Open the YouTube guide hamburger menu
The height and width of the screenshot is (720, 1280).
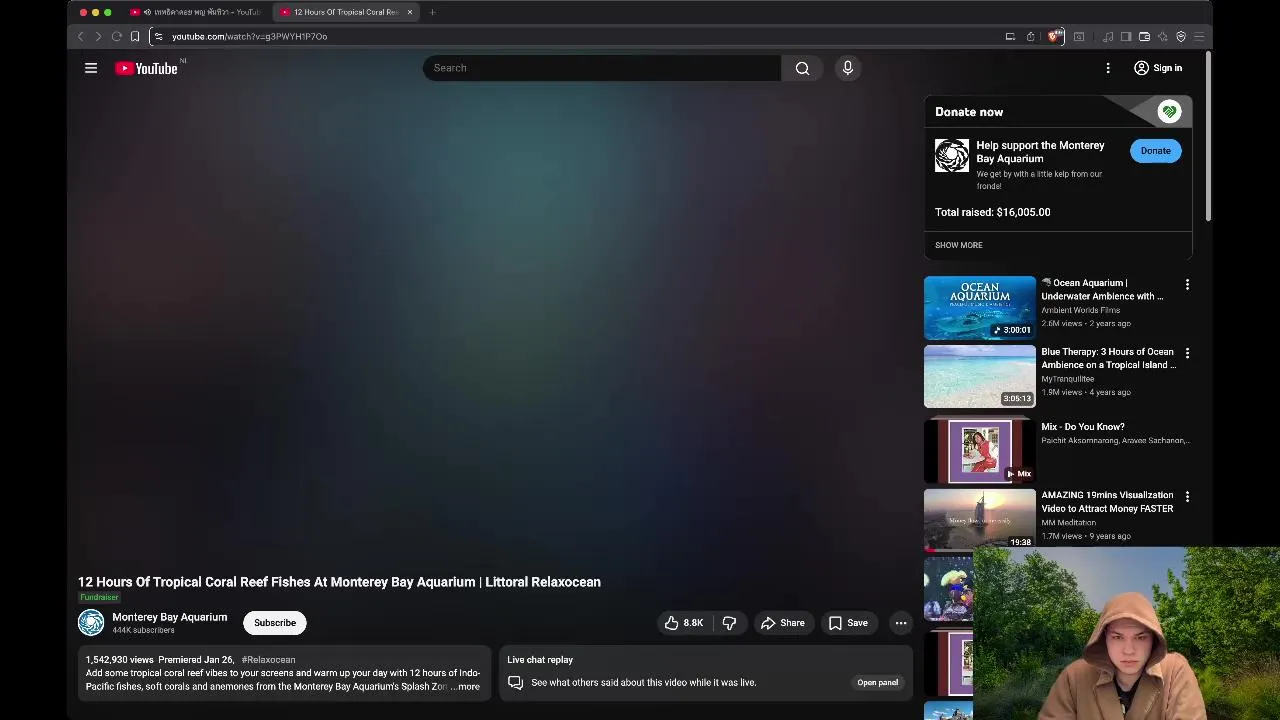pyautogui.click(x=91, y=68)
